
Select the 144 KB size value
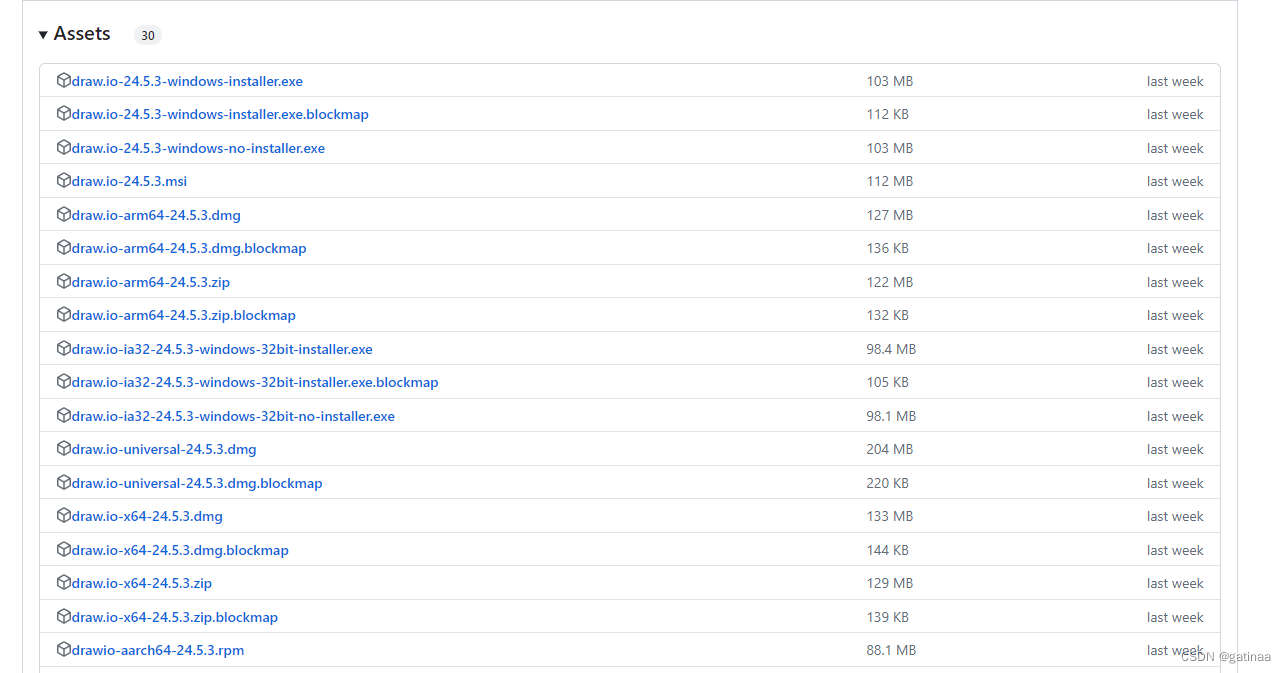pos(888,550)
